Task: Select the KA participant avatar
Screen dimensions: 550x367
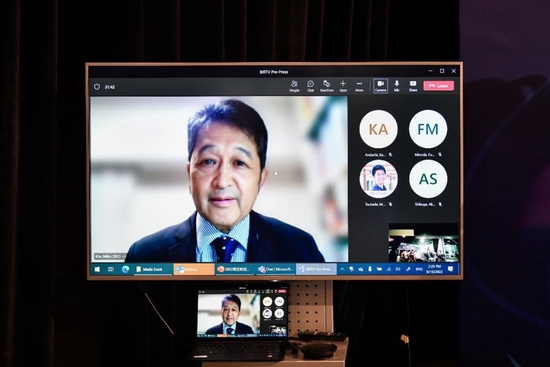Action: 378,129
